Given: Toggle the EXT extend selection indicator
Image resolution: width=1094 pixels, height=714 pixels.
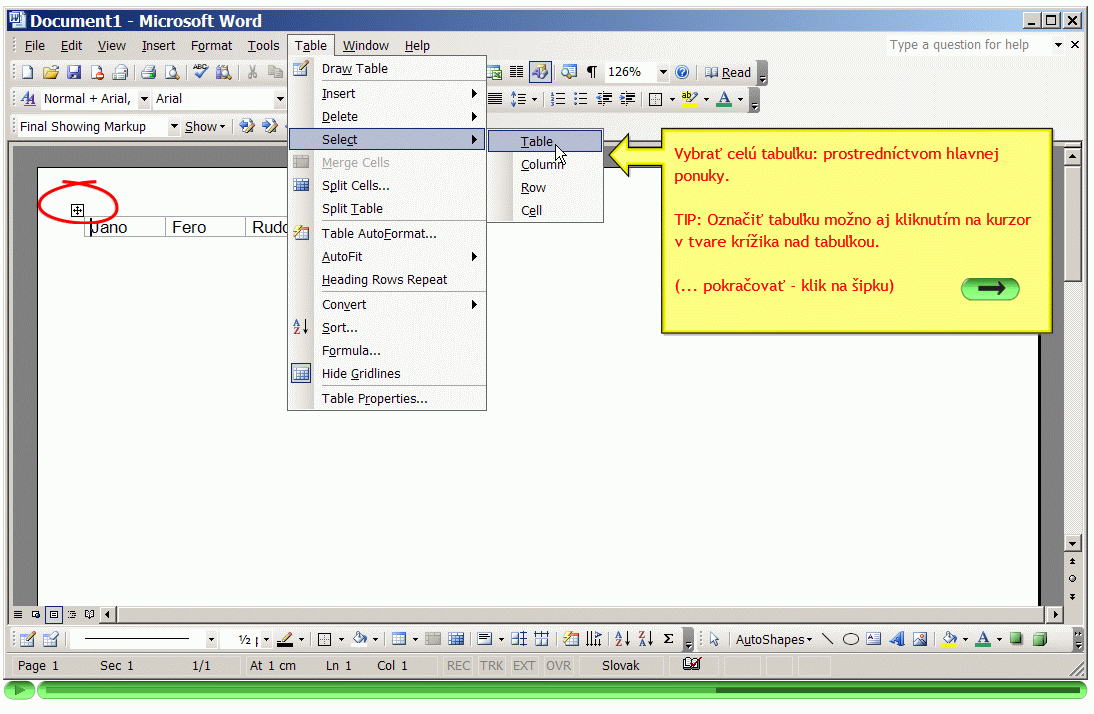Looking at the screenshot, I should coord(524,665).
